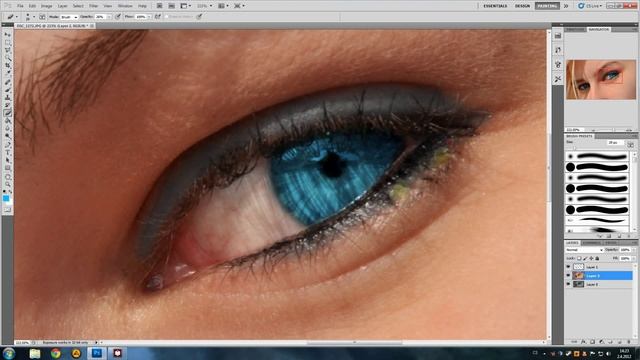Toggle lock transparent pixels box in Layers
This screenshot has width=640, height=360.
(x=579, y=258)
